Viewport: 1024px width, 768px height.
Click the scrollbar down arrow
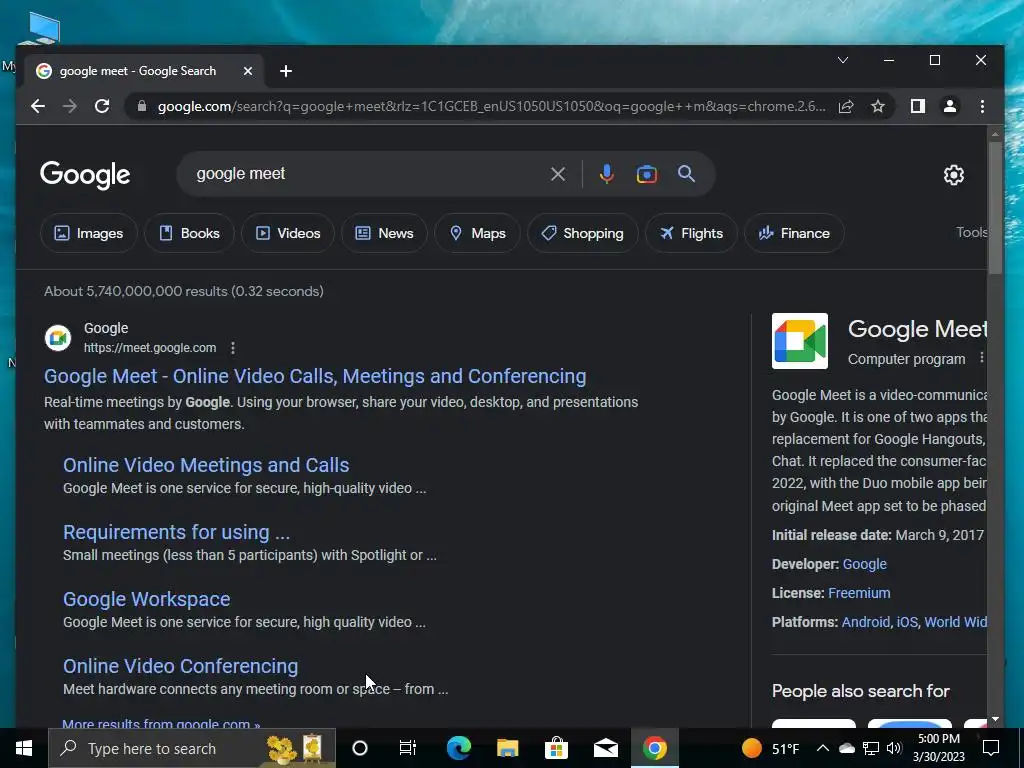coord(995,719)
